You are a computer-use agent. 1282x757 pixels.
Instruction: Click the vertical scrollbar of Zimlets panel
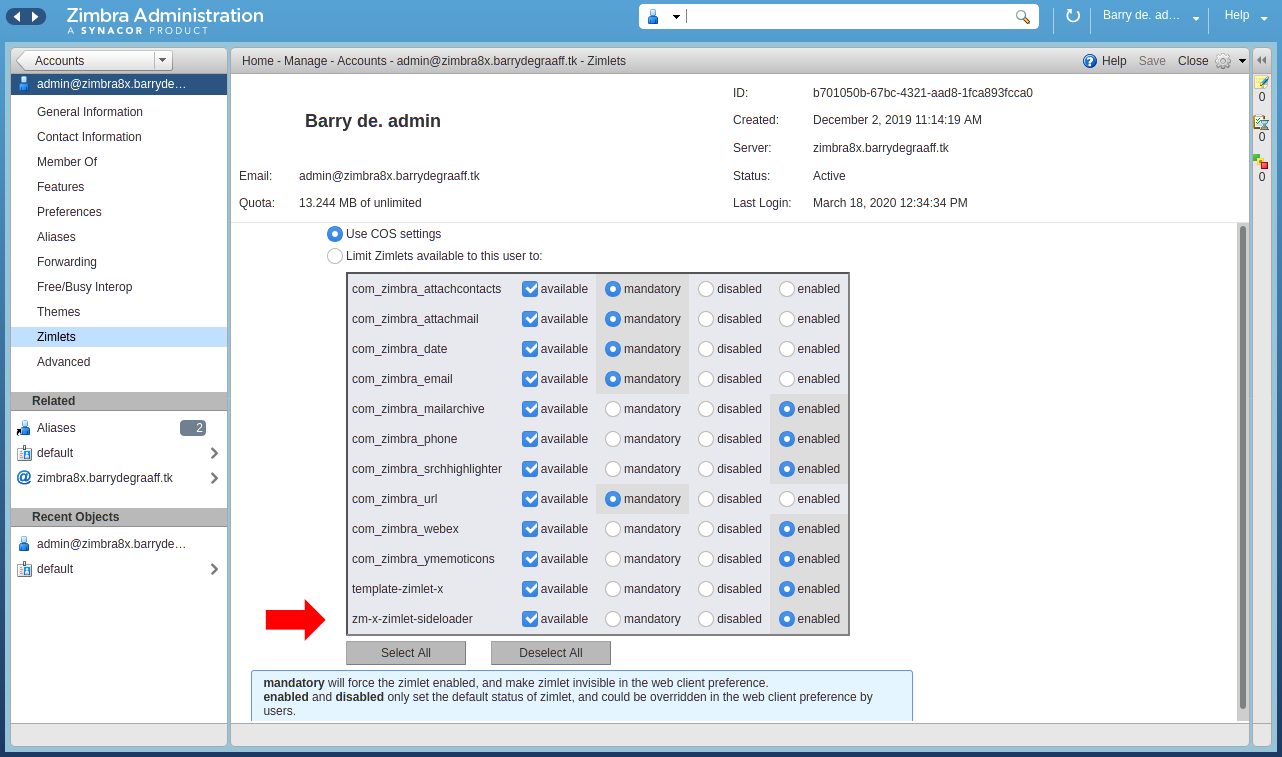[x=1243, y=467]
